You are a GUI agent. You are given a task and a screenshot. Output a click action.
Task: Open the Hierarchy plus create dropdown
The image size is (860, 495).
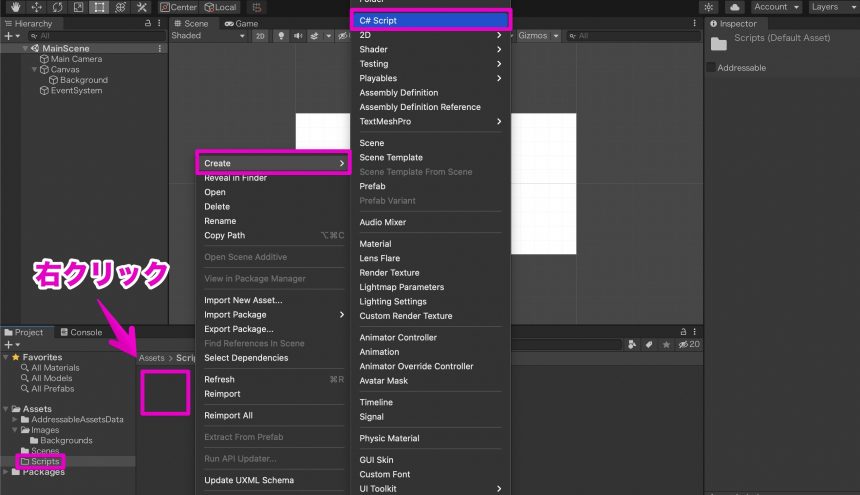click(12, 36)
